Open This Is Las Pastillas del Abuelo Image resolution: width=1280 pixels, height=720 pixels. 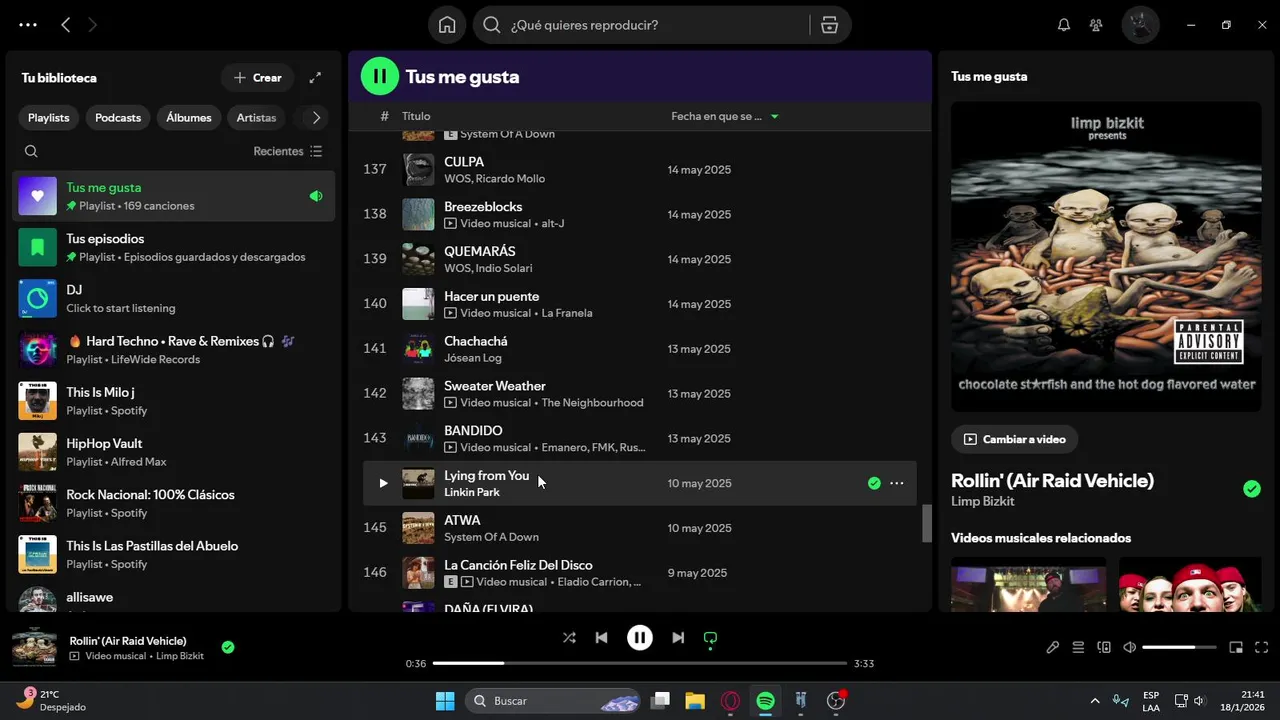tap(174, 554)
